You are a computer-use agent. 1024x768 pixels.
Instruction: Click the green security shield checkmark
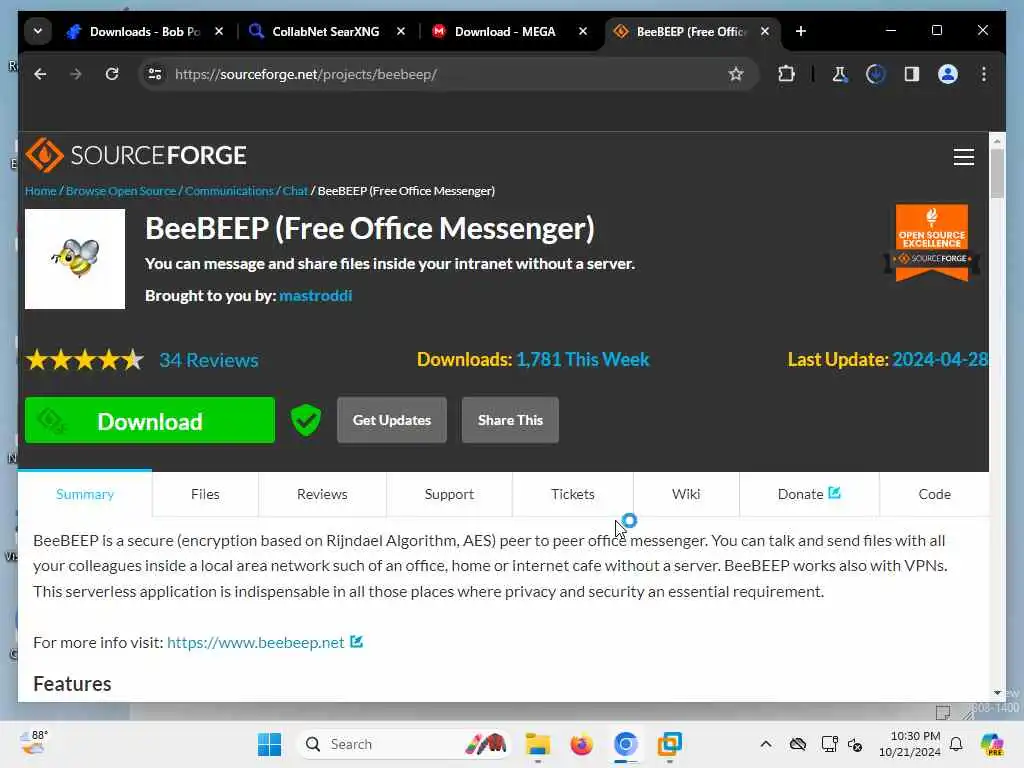[306, 420]
